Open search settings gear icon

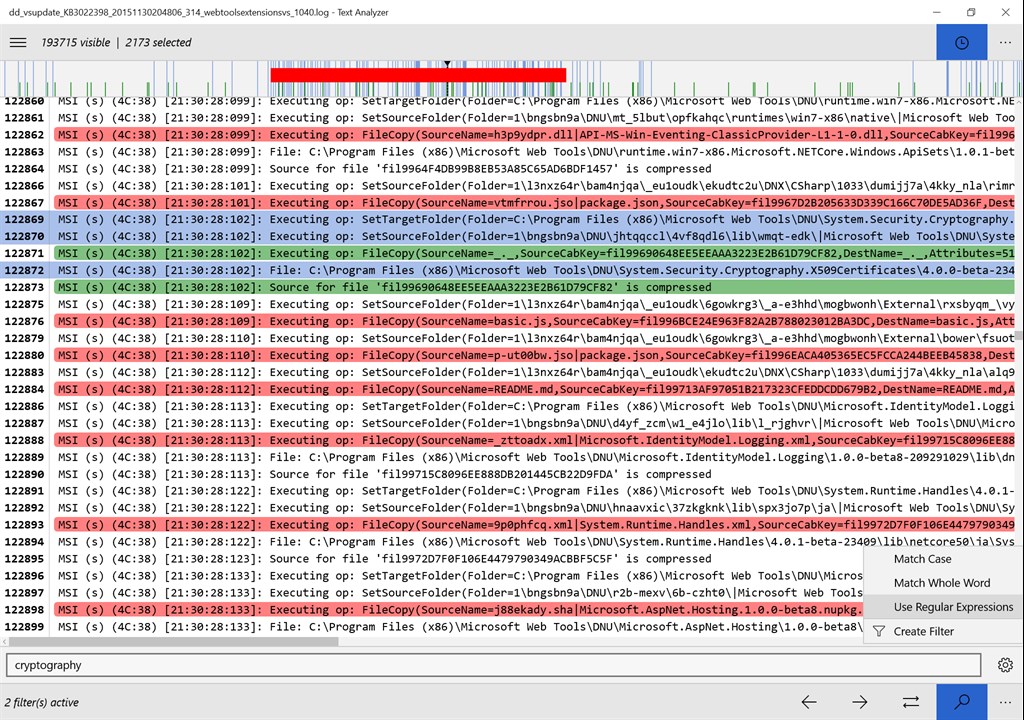1005,665
